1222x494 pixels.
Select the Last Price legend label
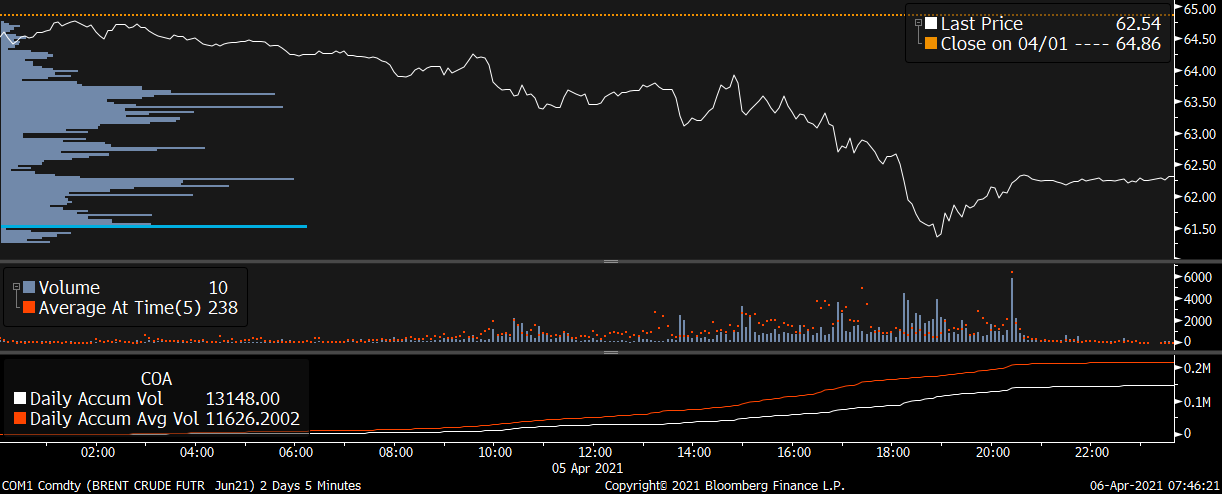pyautogui.click(x=982, y=24)
